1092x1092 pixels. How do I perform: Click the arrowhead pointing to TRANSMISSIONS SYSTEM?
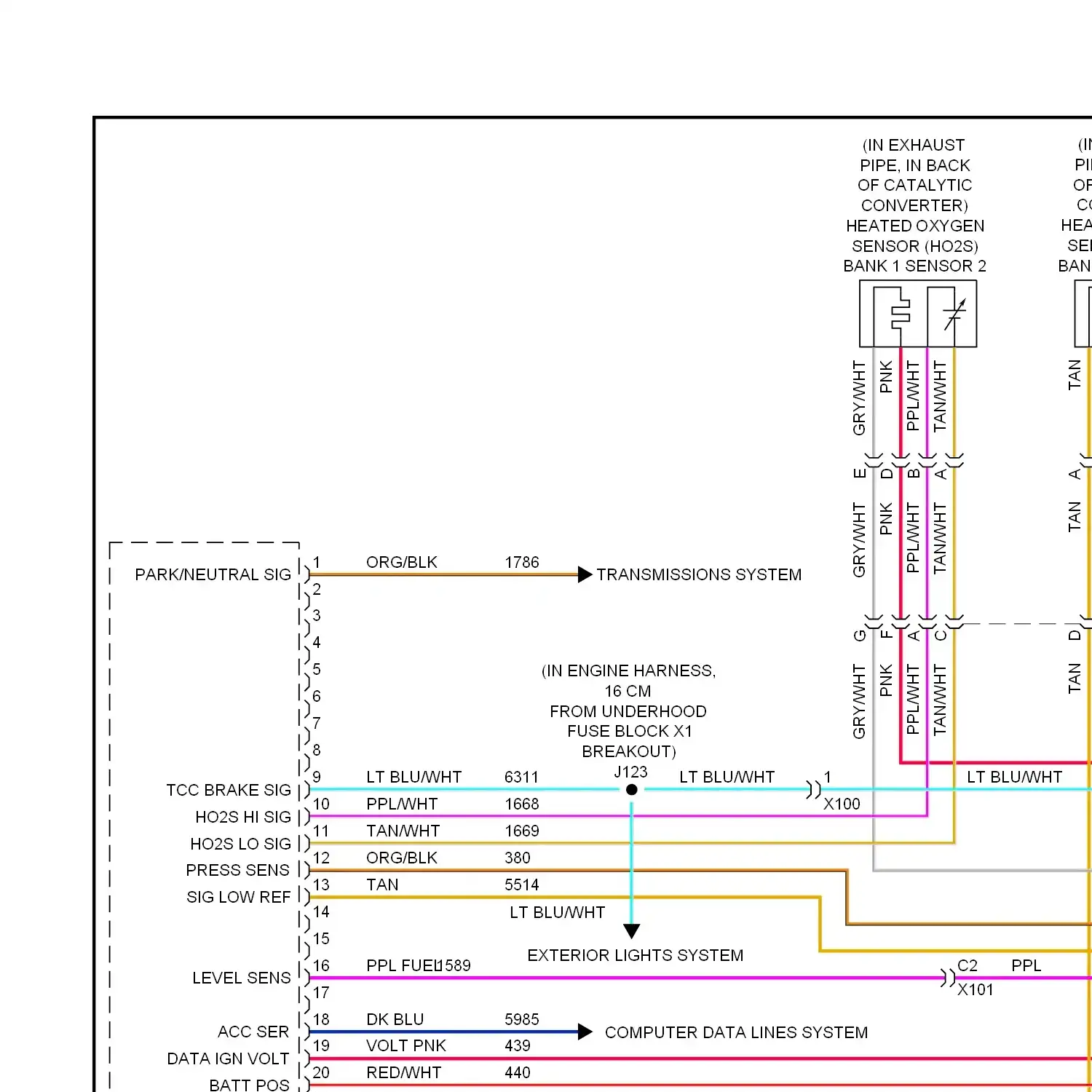coord(585,574)
